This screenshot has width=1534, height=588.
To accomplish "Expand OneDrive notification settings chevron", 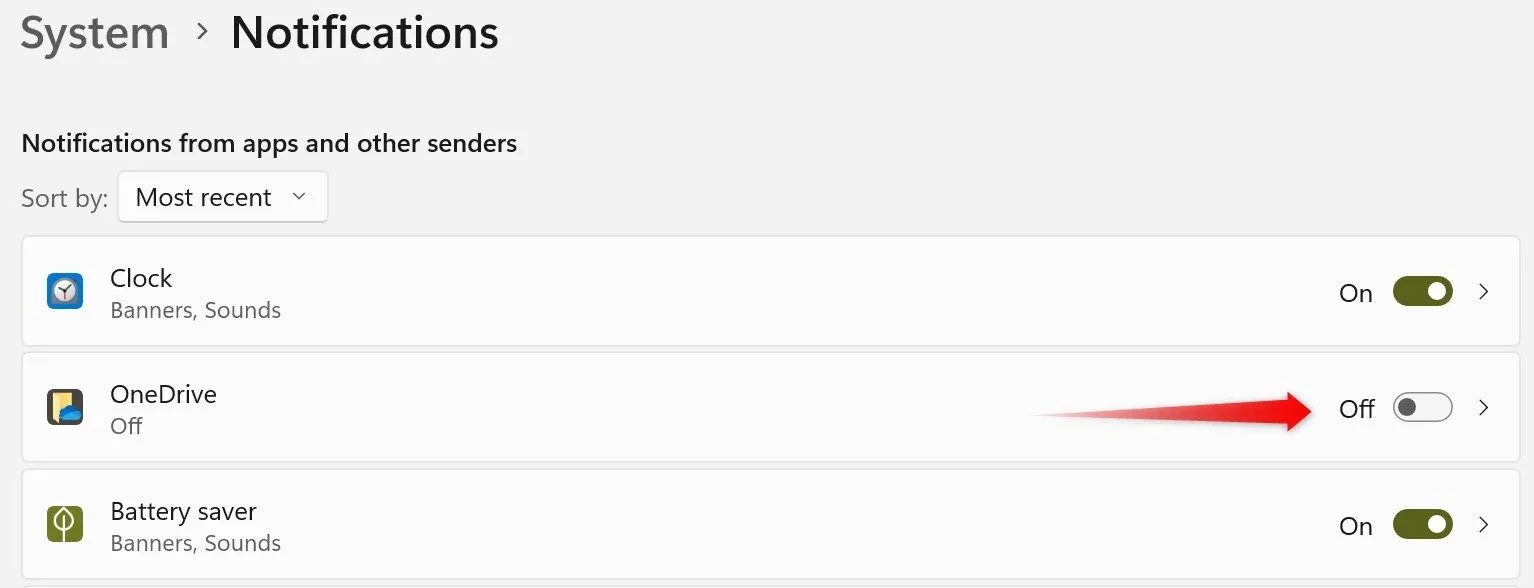I will [1484, 408].
